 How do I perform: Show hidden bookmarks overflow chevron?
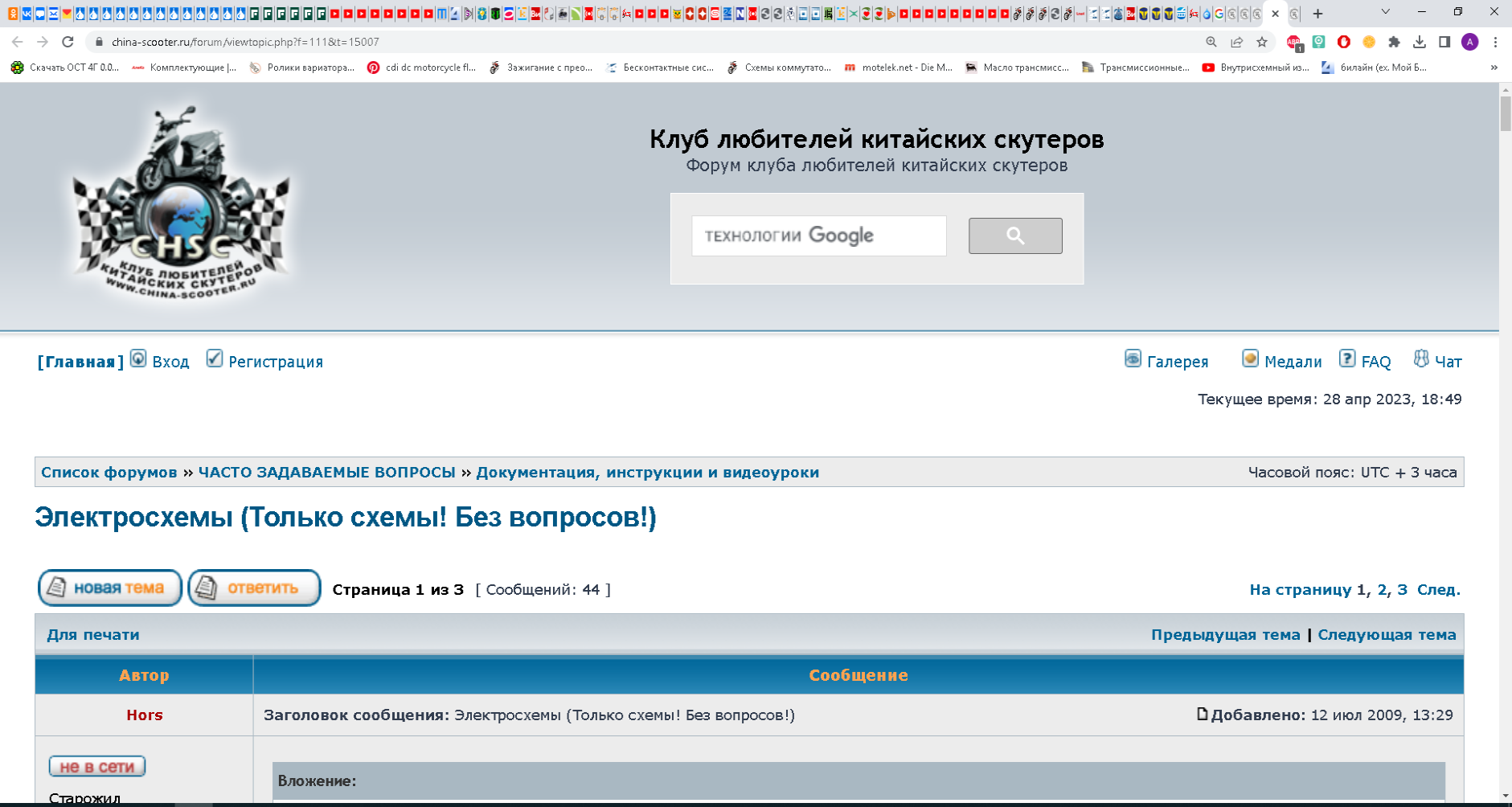[x=1494, y=68]
